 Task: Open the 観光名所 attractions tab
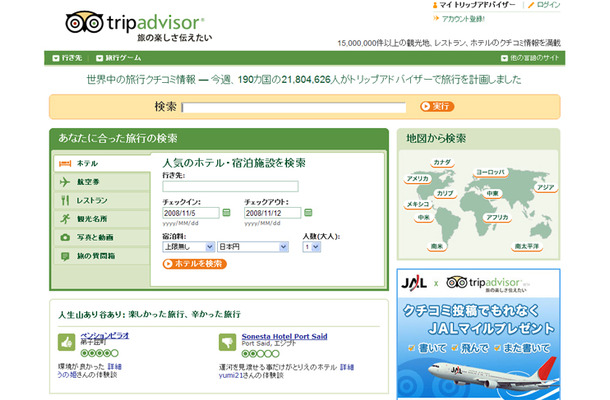point(102,219)
